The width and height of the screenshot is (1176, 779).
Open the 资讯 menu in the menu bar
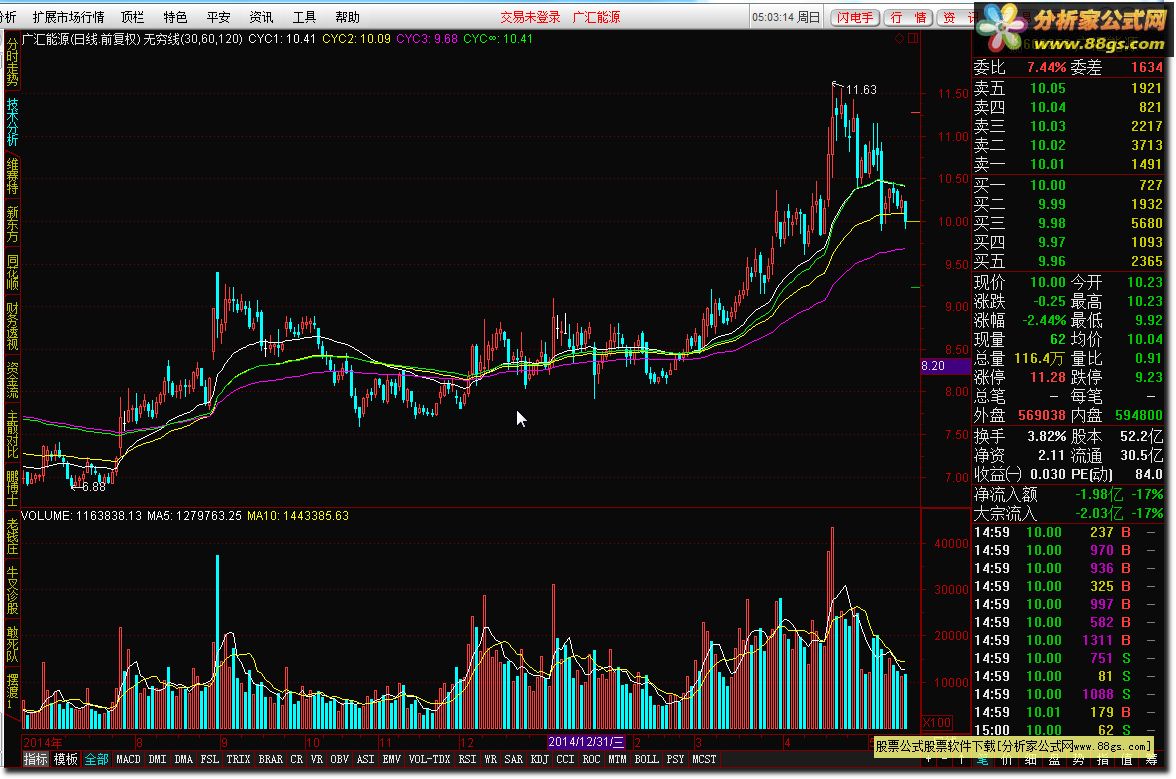pyautogui.click(x=261, y=16)
